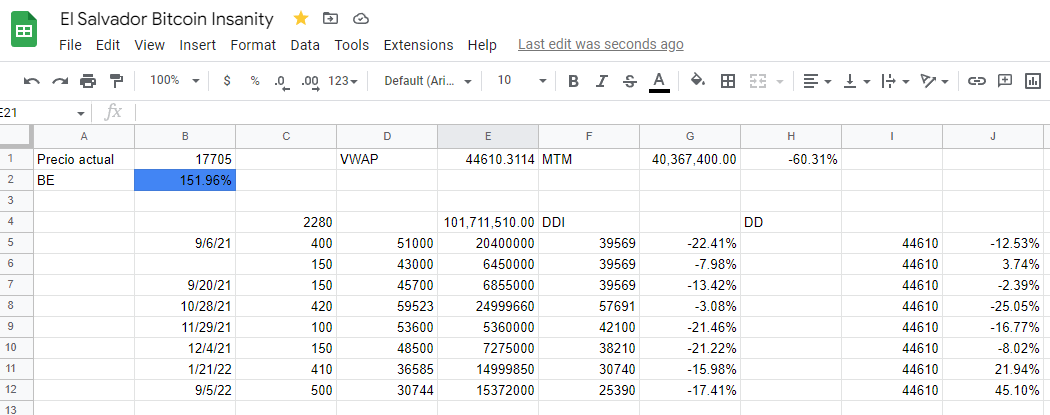Open the Tools menu
1050x415 pixels.
point(352,45)
